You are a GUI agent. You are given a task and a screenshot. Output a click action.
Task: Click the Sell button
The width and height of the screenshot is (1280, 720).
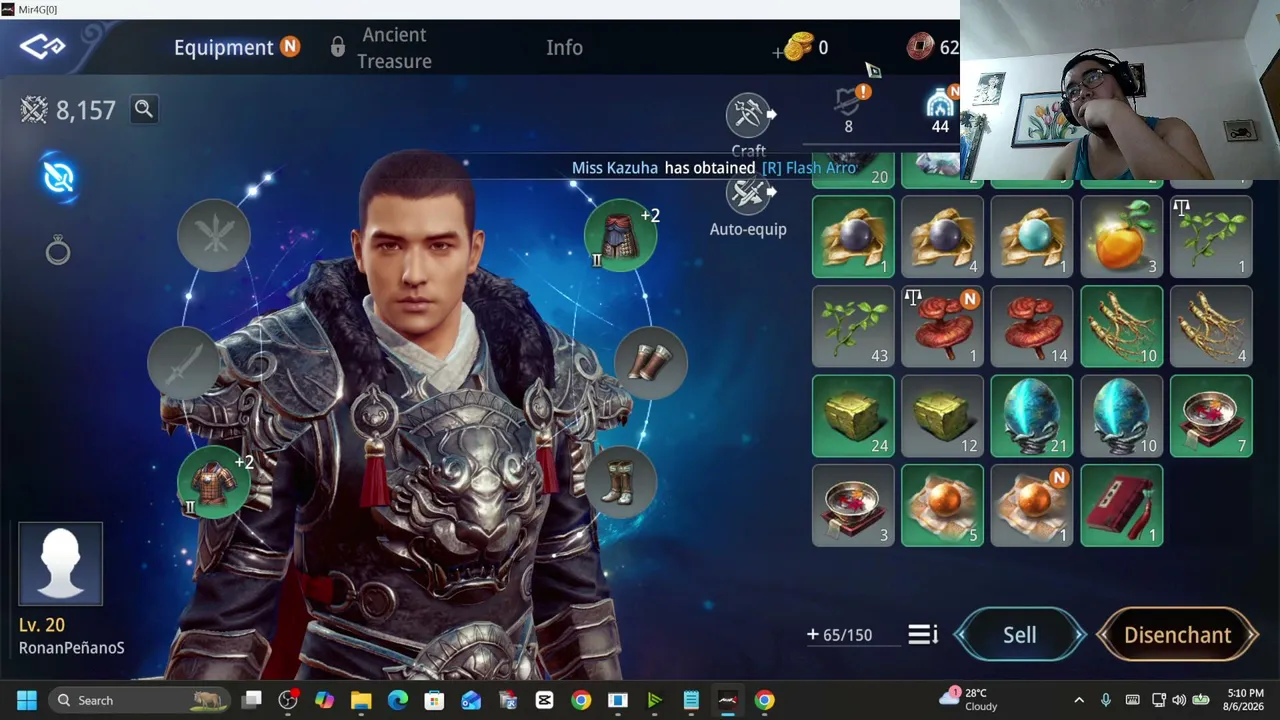pyautogui.click(x=1020, y=635)
